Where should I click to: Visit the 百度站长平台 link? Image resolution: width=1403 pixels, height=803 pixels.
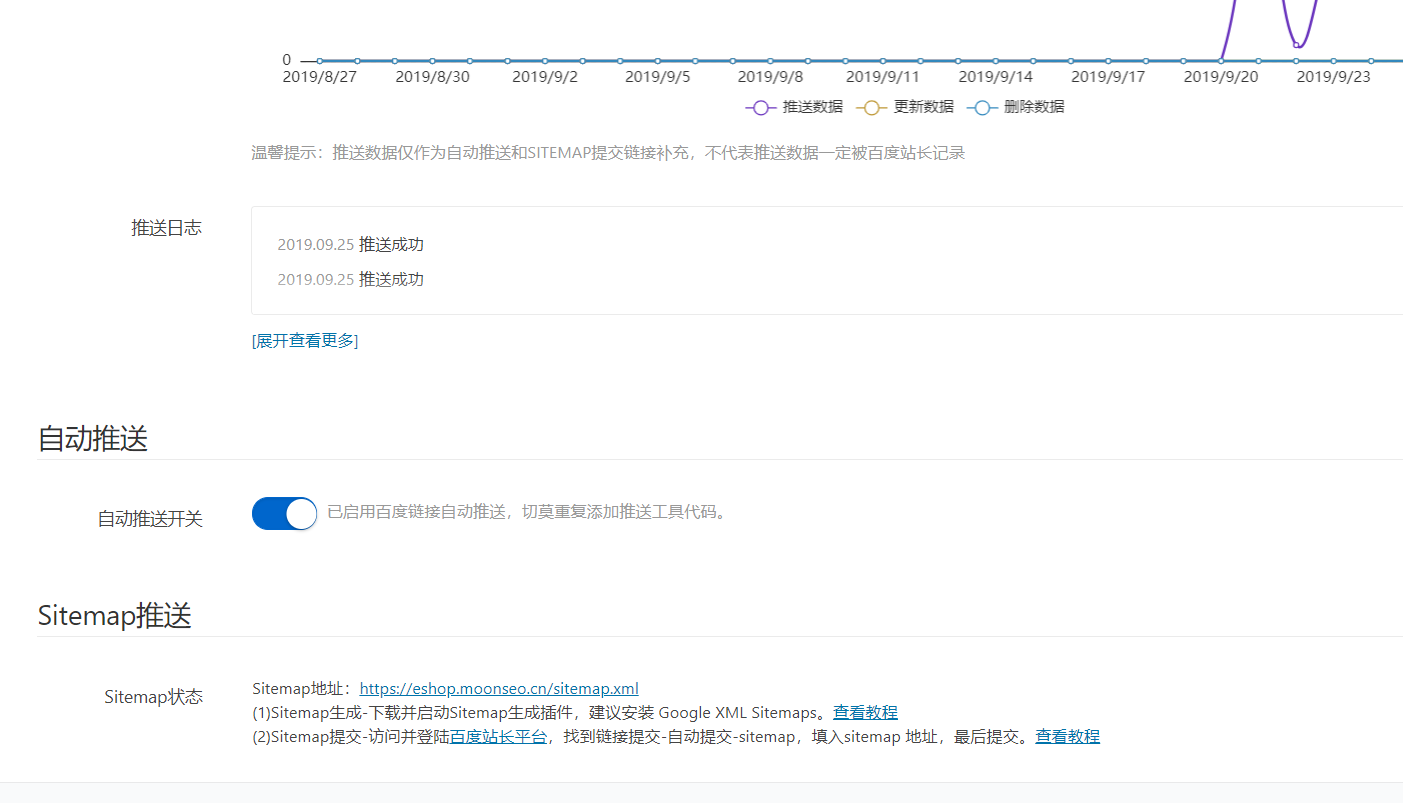498,736
